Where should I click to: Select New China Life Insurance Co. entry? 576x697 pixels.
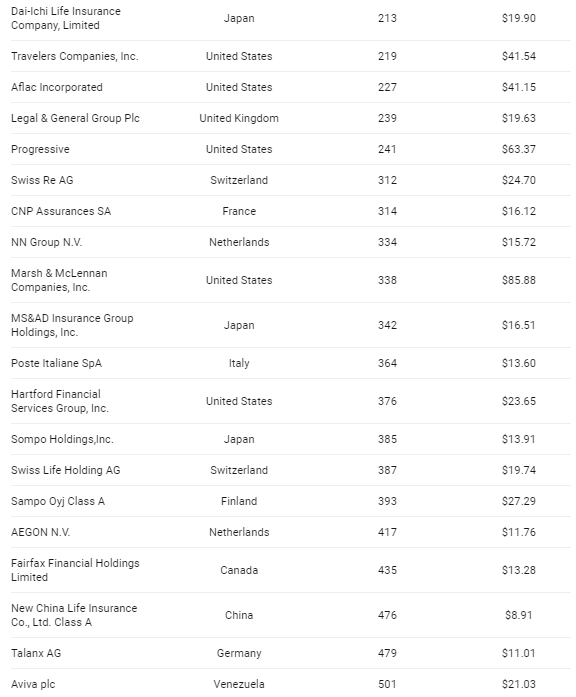coord(74,615)
